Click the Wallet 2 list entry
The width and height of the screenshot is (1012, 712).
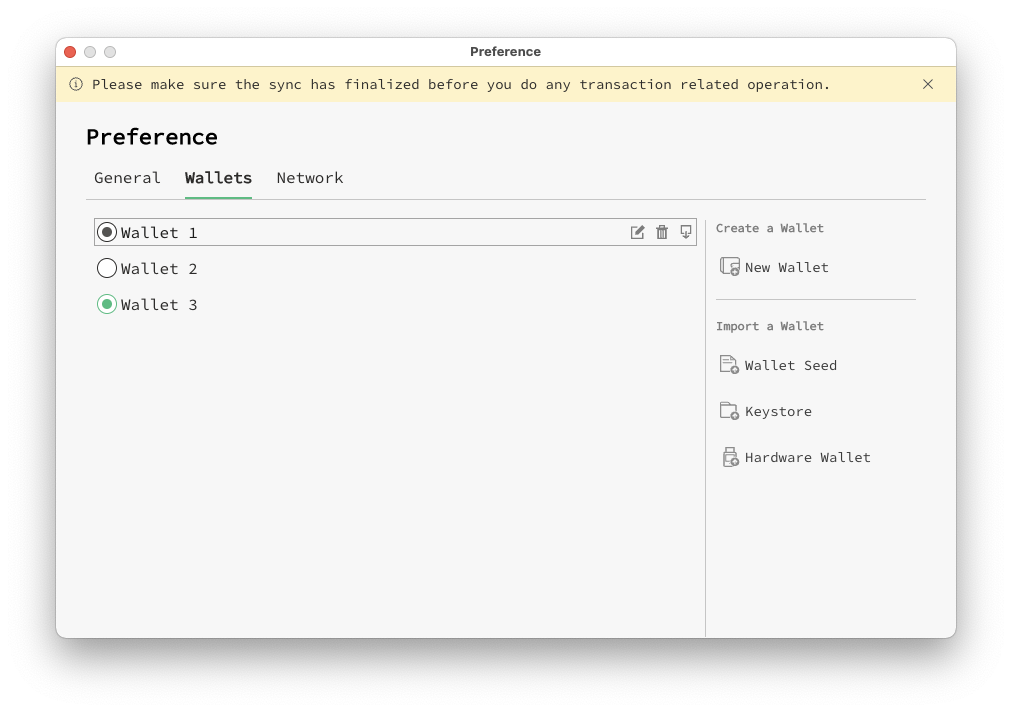pos(162,268)
